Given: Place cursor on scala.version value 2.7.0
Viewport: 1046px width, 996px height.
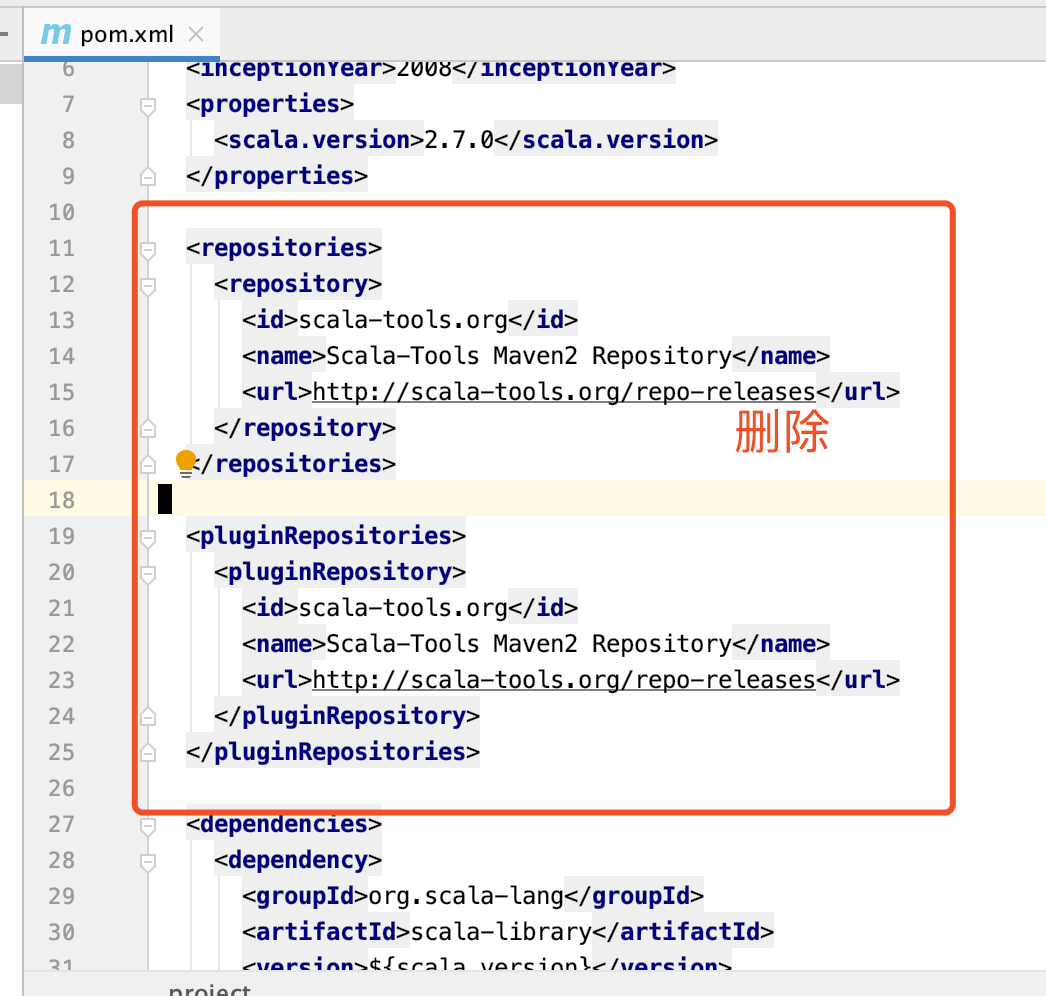Looking at the screenshot, I should 459,140.
